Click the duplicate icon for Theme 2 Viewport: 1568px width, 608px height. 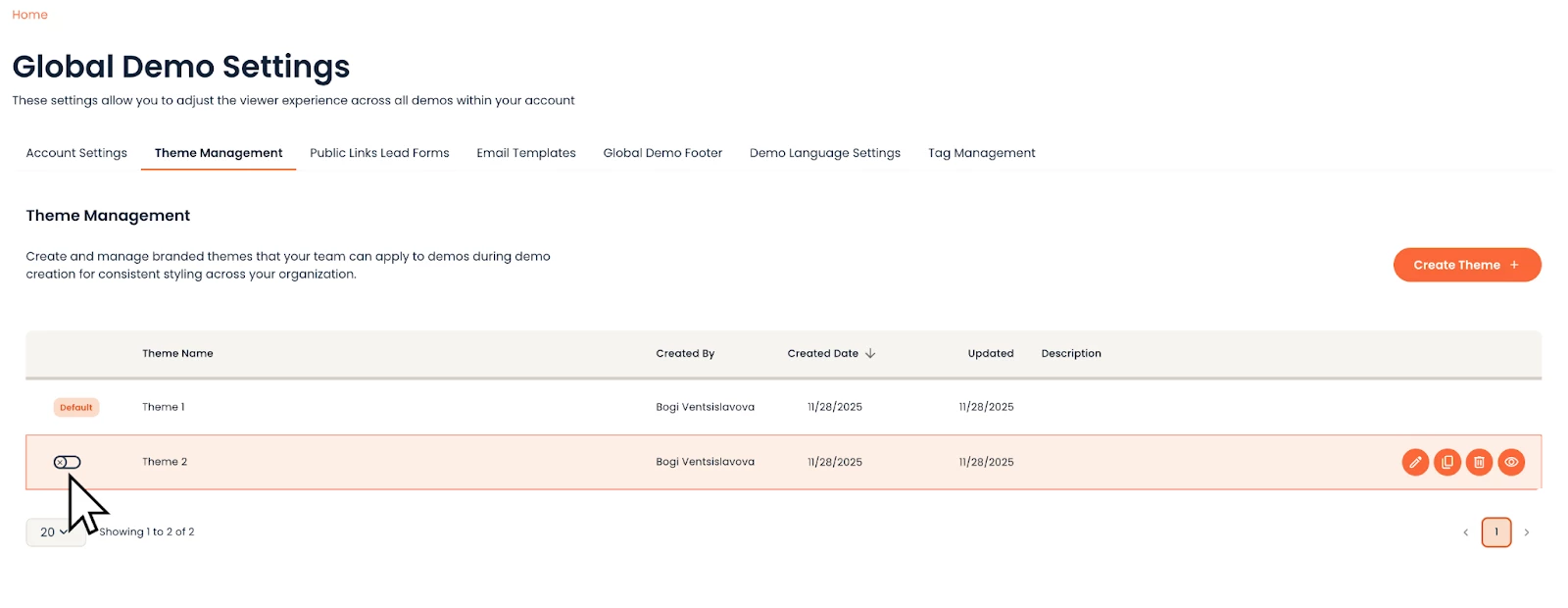tap(1447, 462)
